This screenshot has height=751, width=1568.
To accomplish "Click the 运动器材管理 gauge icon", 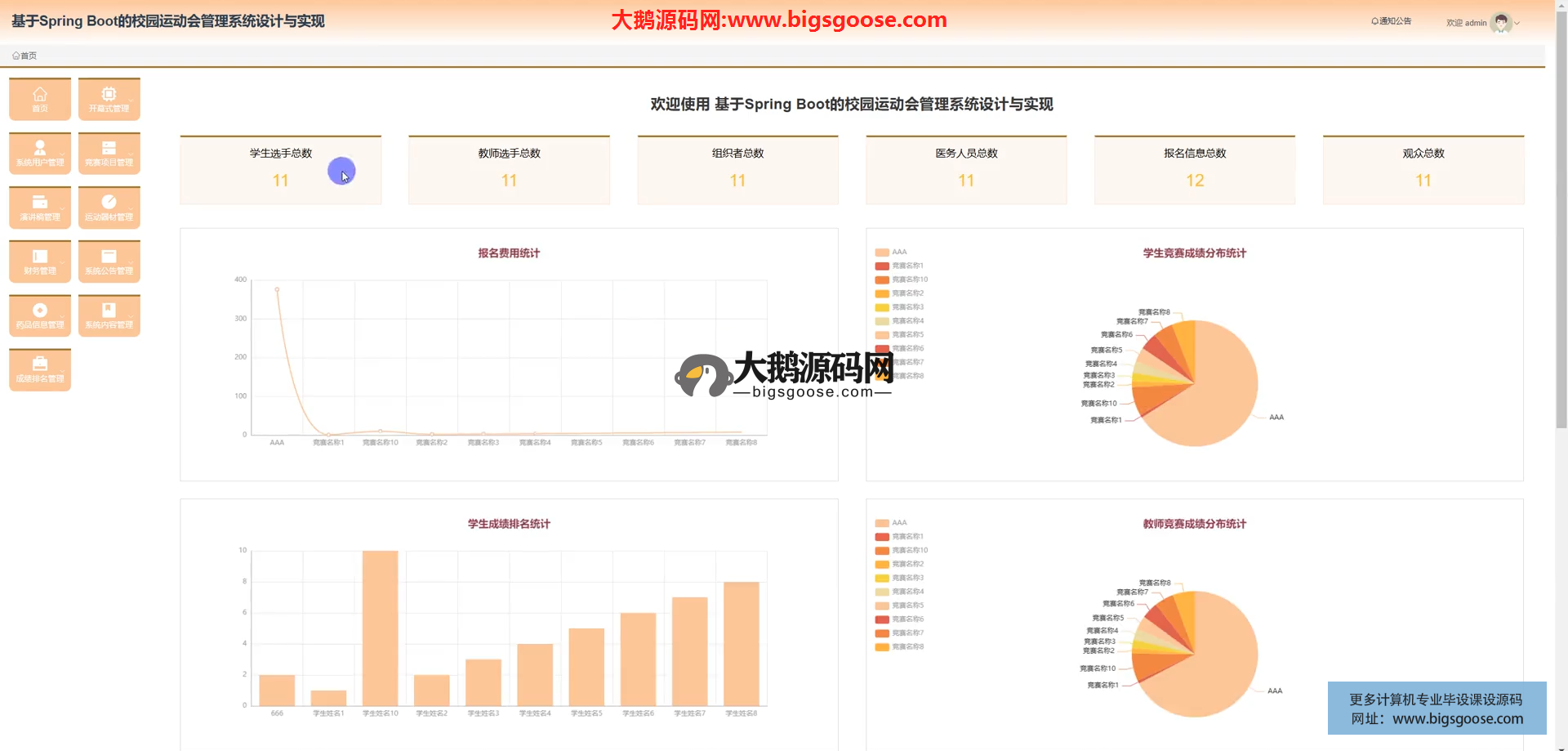I will point(109,202).
